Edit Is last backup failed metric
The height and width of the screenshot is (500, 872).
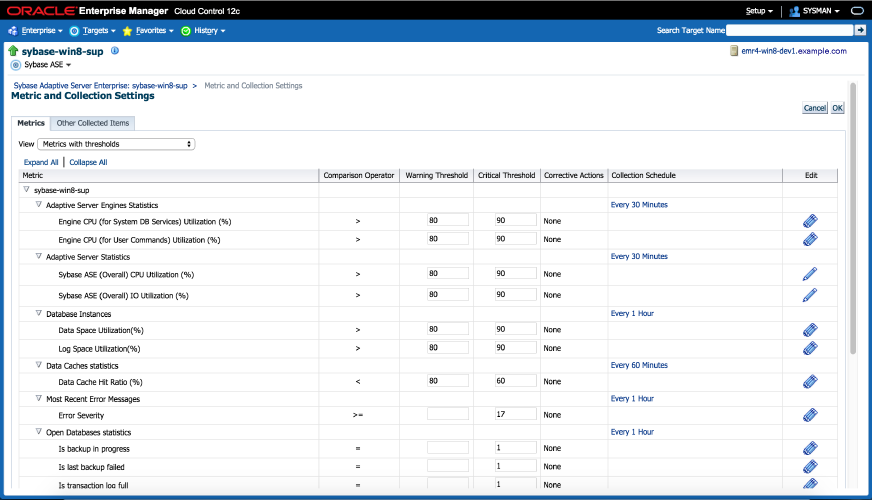pyautogui.click(x=810, y=467)
